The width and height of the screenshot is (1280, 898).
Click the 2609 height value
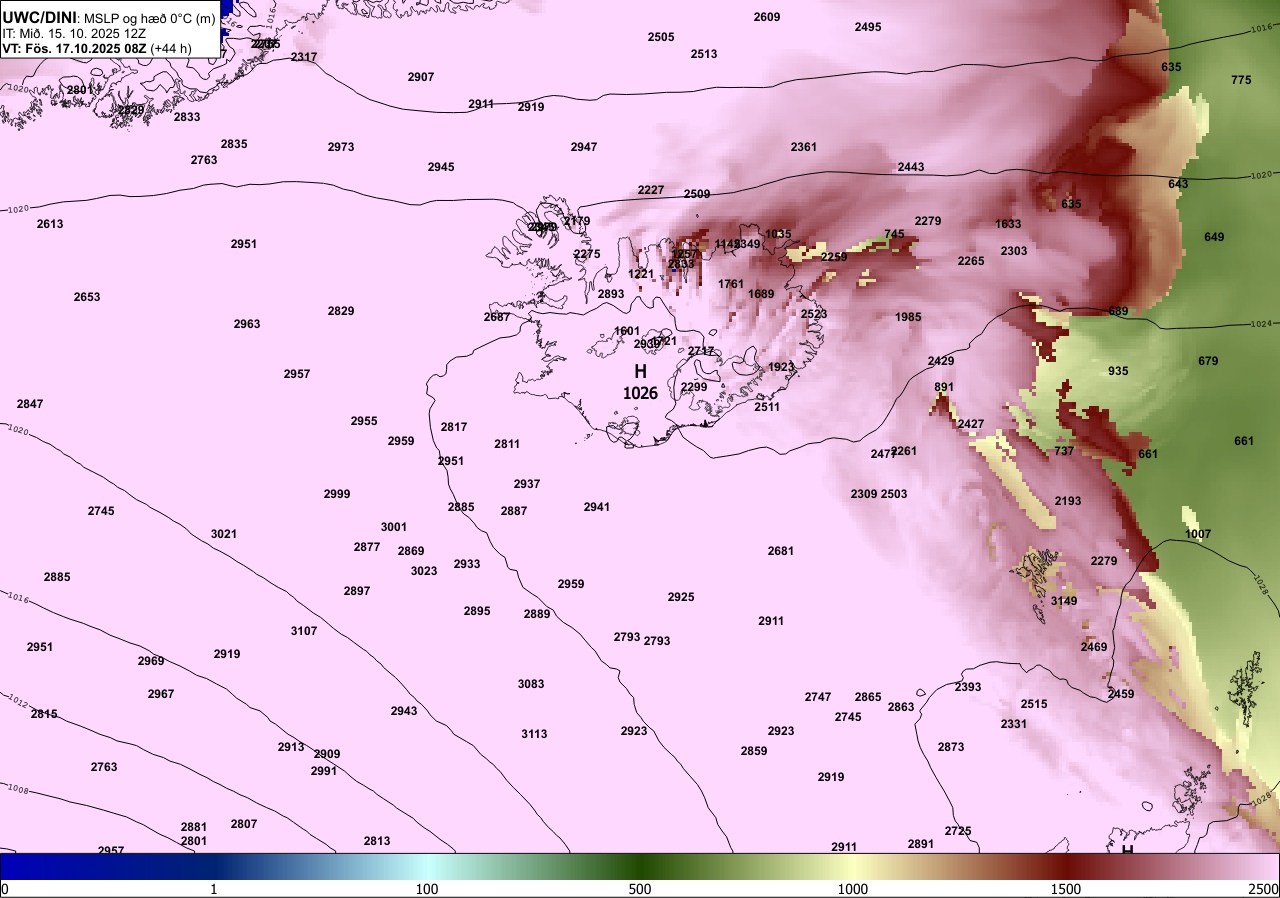[767, 17]
